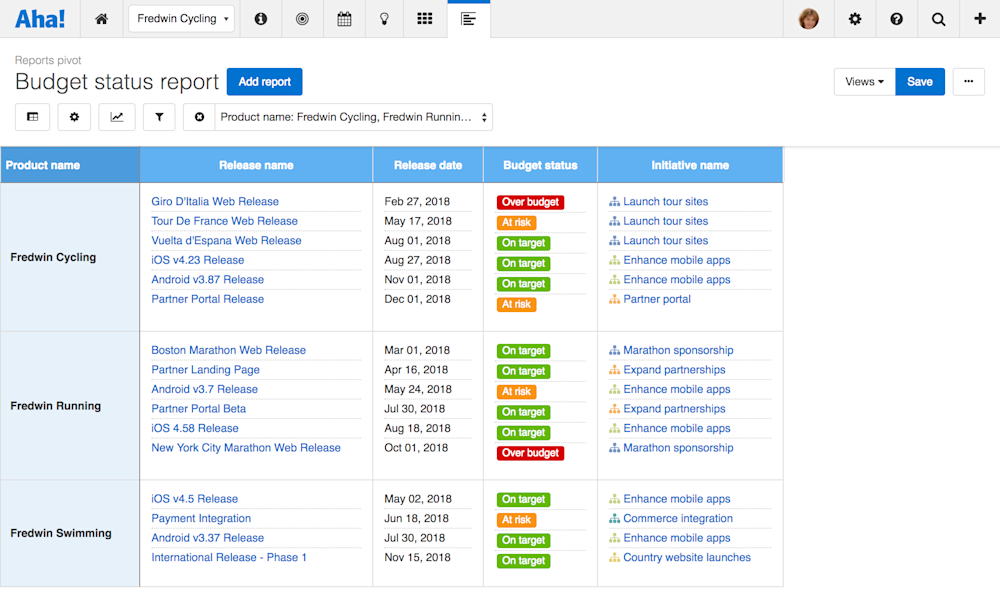Screen dimensions: 1000x590
Task: Open the ideas lightbulb icon
Action: (384, 18)
